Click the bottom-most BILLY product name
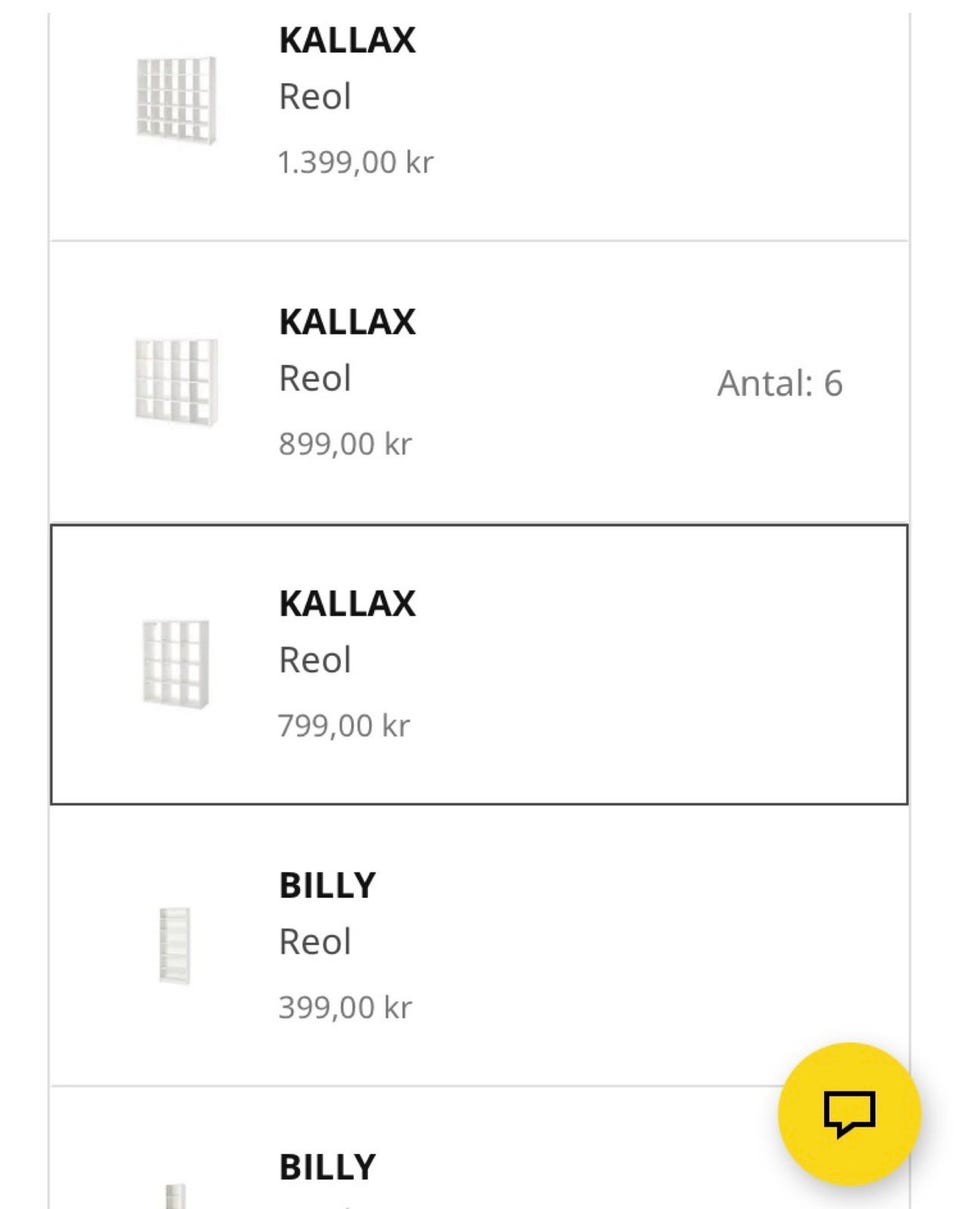The width and height of the screenshot is (960, 1209). point(327,1167)
